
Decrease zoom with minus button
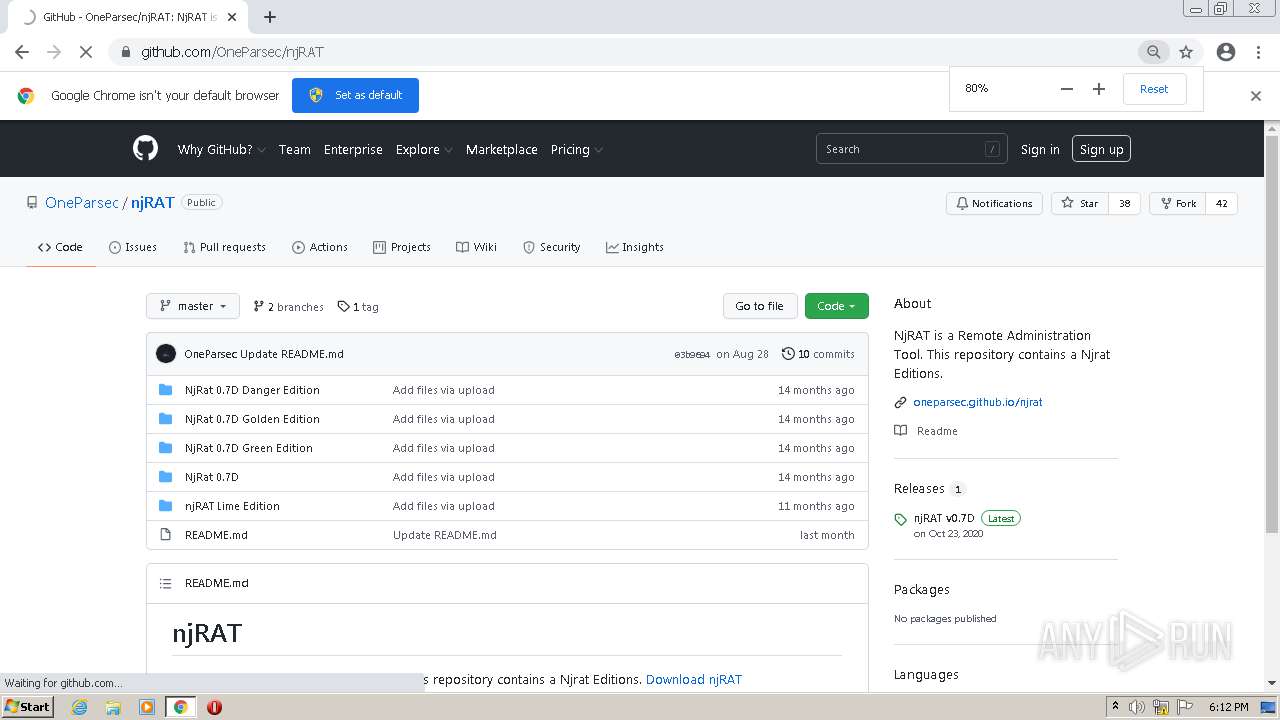[1067, 89]
